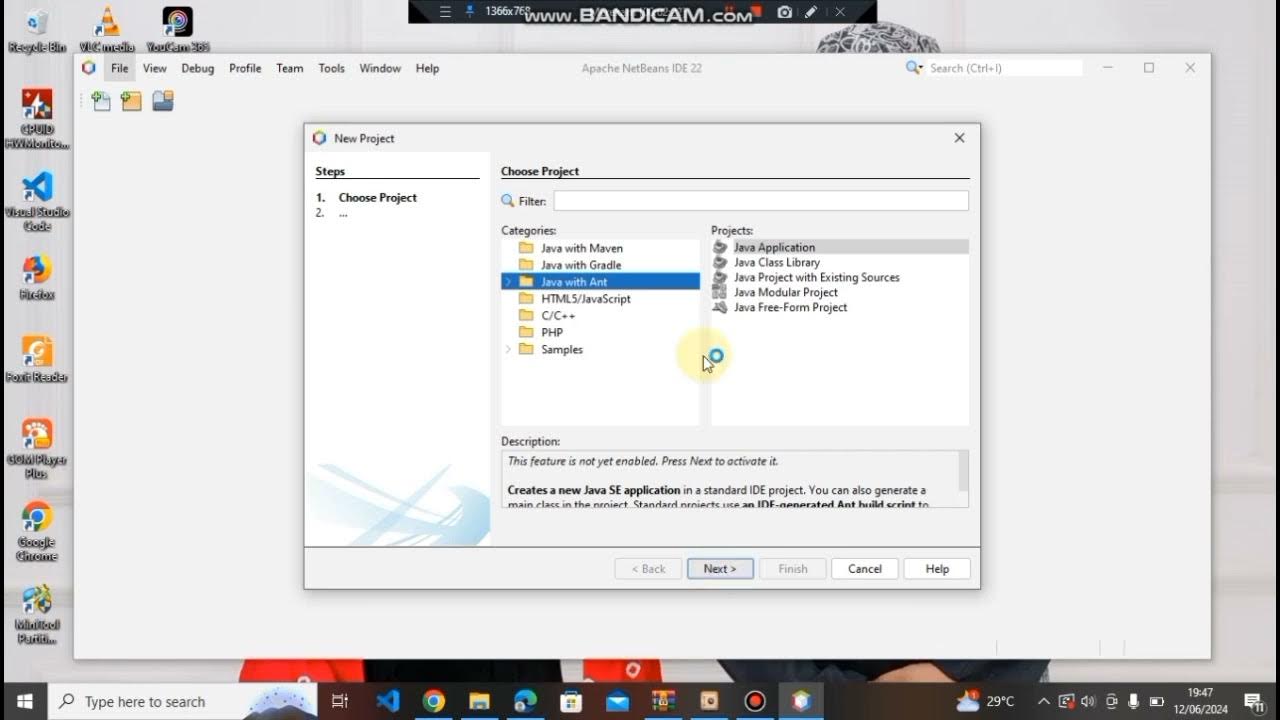Viewport: 1280px width, 720px height.
Task: Select Java Modular Project text
Action: (786, 292)
